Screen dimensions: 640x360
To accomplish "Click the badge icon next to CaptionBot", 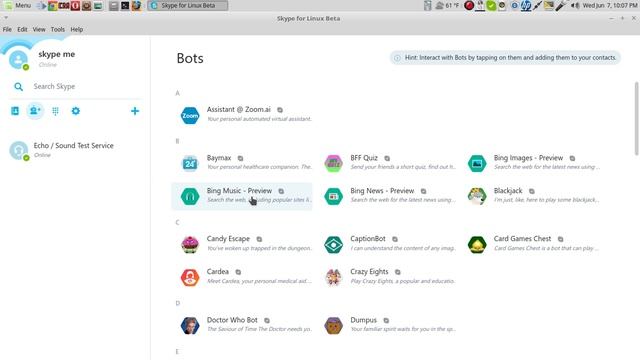I will (x=395, y=239).
